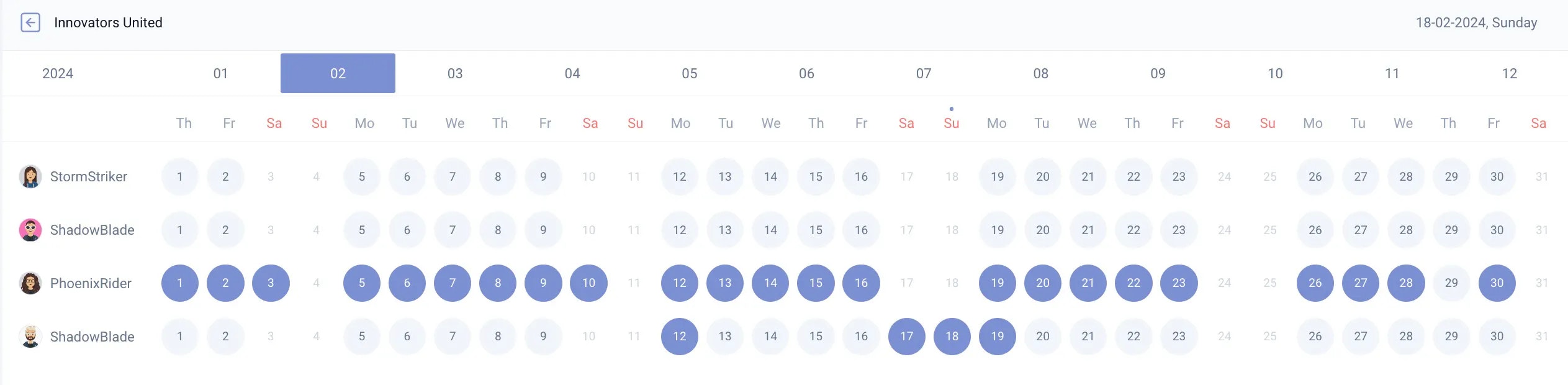Select month 12 tab
Viewport: 1568px width, 385px height.
[1510, 73]
